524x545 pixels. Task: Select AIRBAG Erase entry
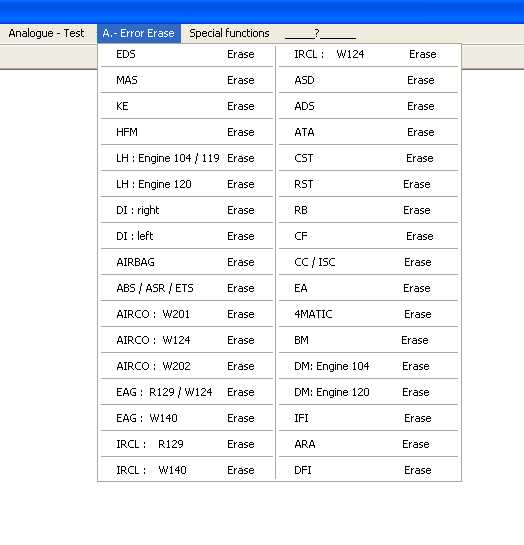[x=187, y=262]
